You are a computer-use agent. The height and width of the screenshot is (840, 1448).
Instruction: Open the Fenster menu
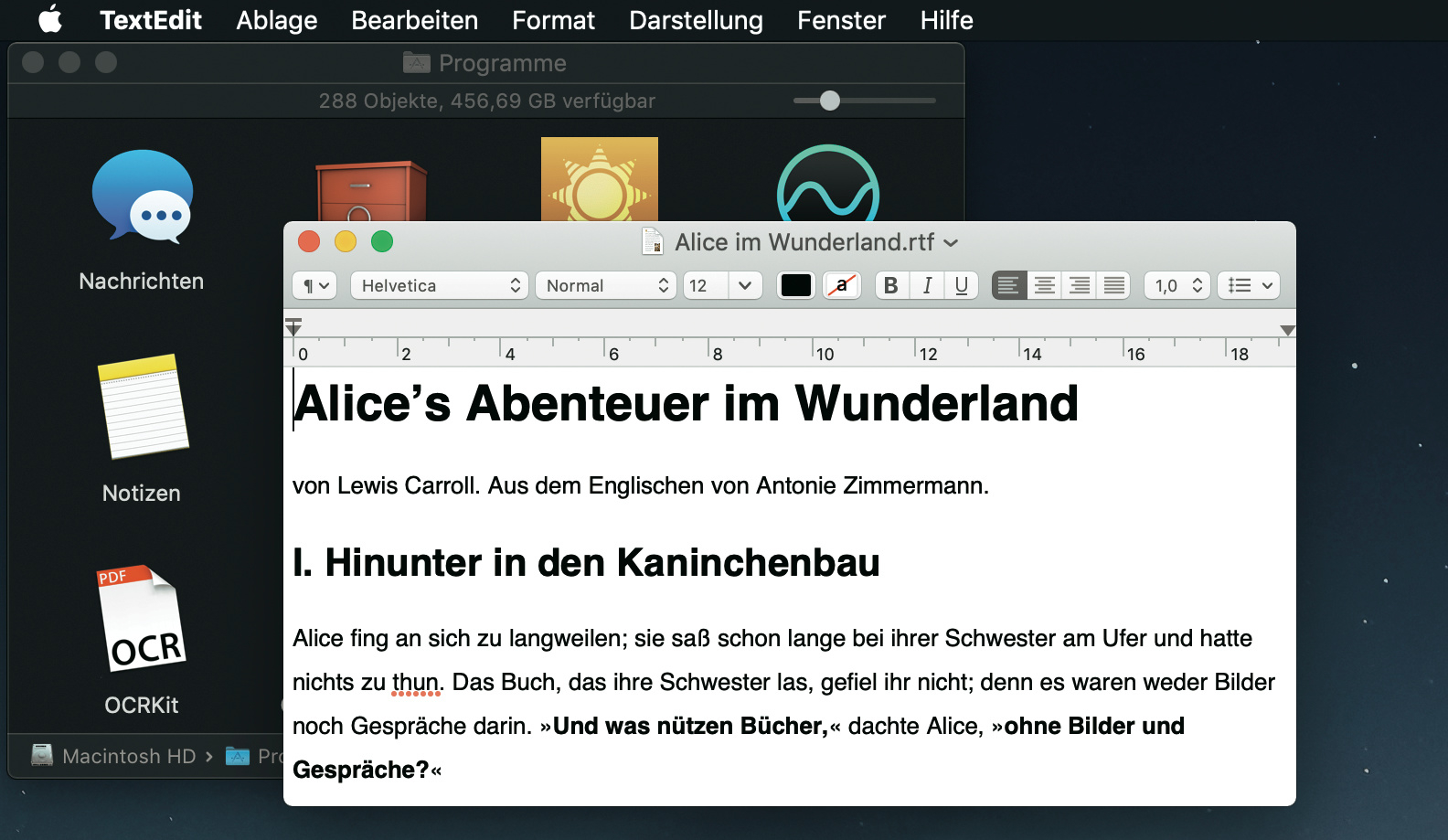click(842, 20)
